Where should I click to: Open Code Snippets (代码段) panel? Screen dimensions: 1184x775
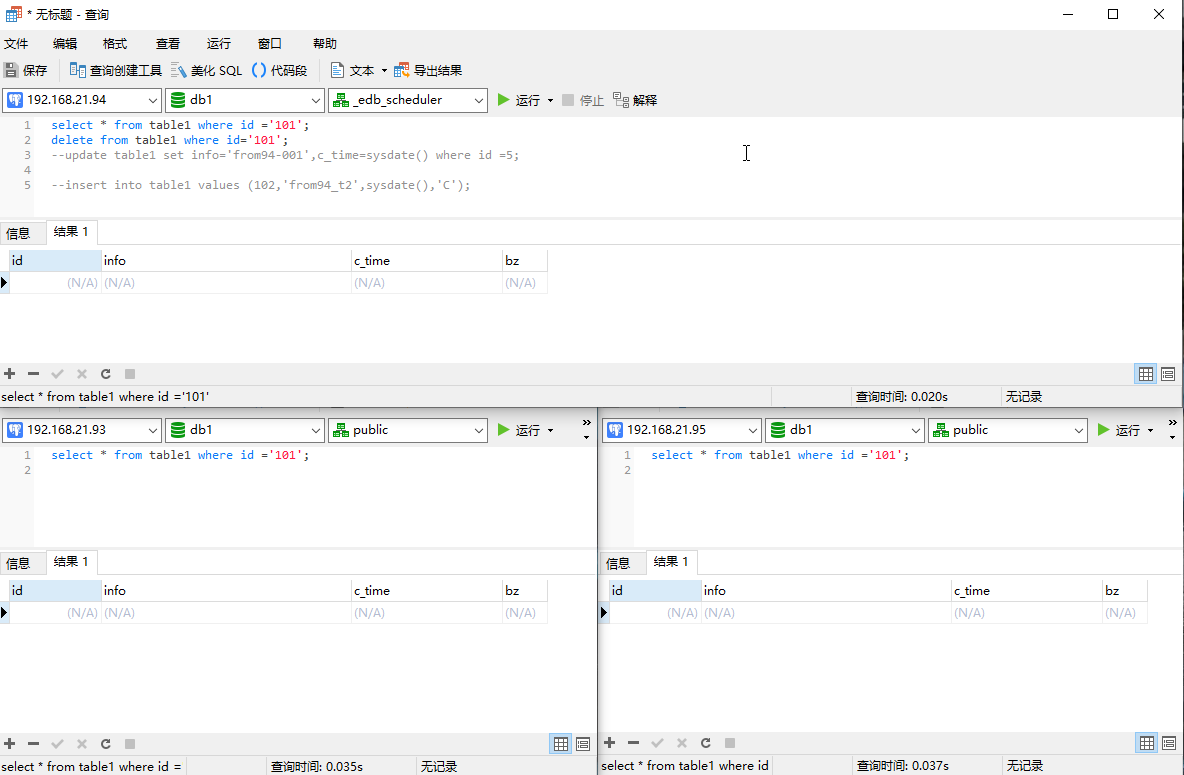click(279, 70)
